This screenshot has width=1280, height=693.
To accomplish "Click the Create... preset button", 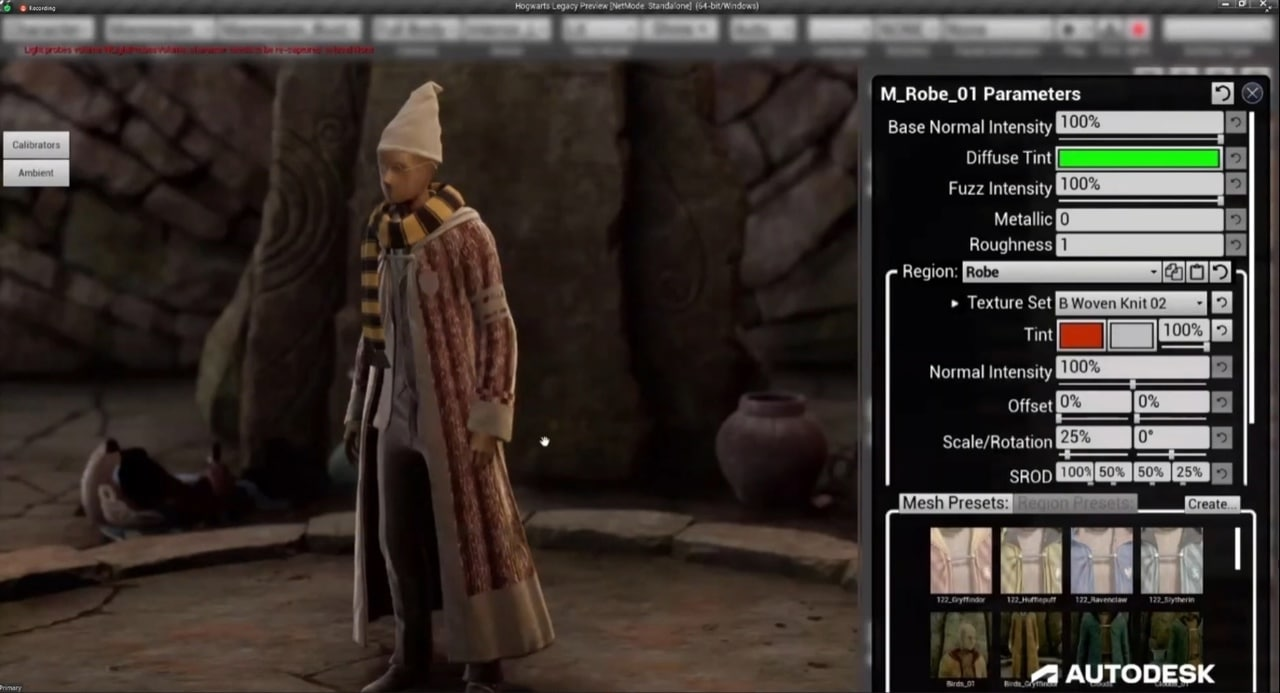I will [1212, 504].
